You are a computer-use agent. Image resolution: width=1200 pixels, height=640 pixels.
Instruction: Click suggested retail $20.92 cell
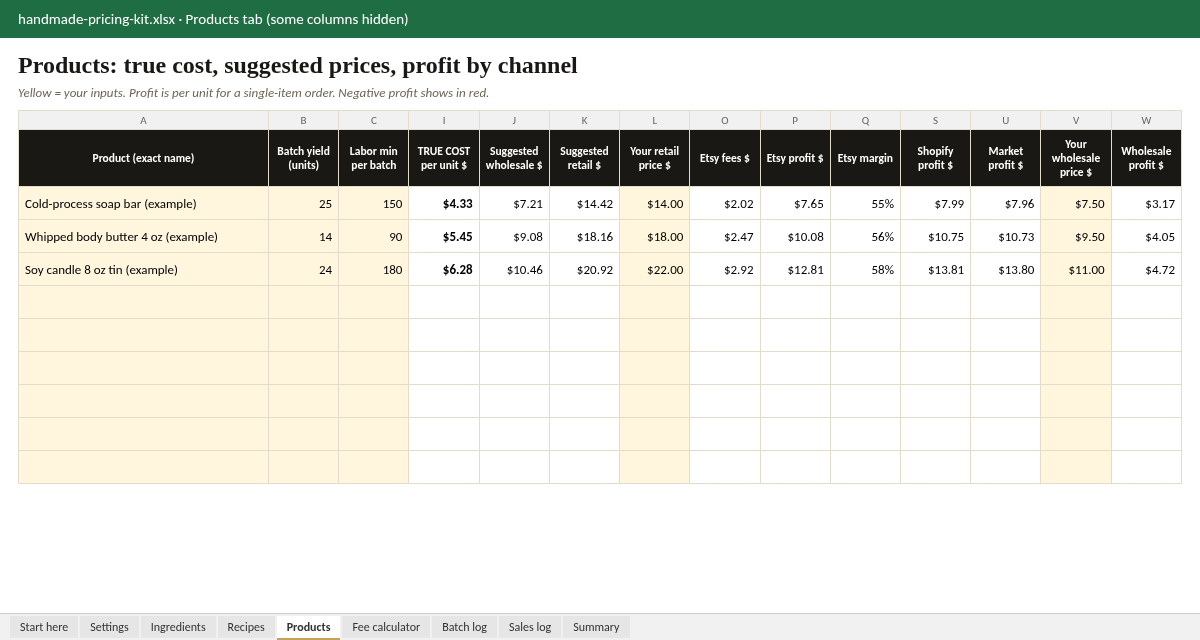[x=585, y=269]
